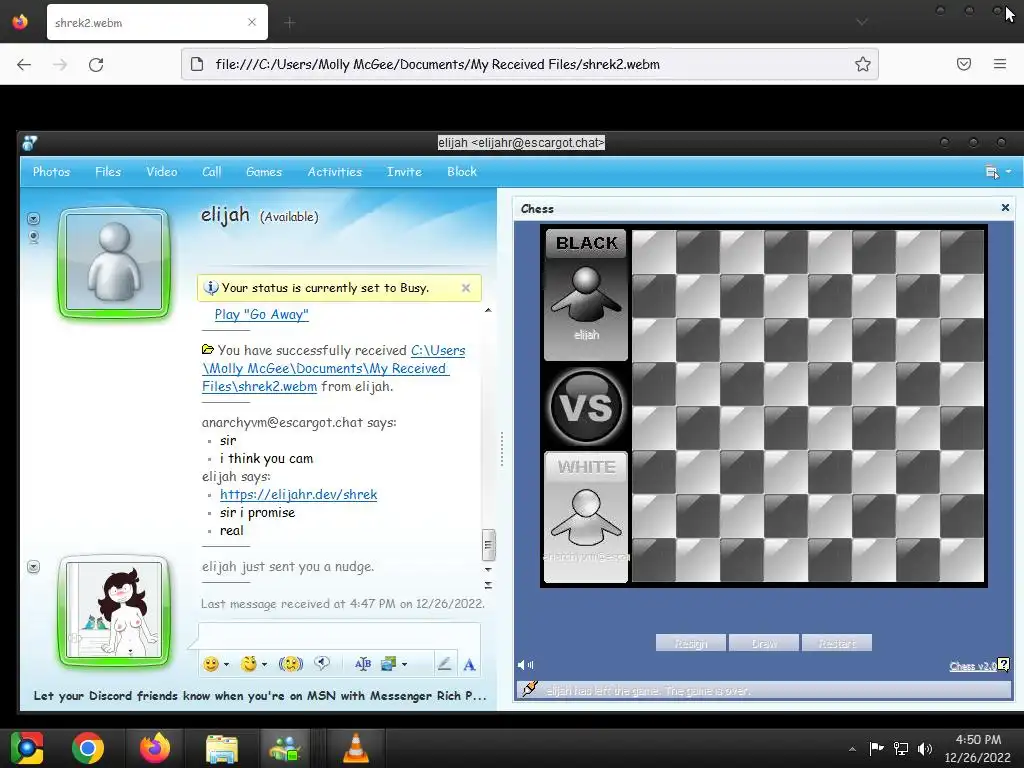Click Block in Messenger toolbar
Viewport: 1024px width, 768px height.
coord(462,172)
